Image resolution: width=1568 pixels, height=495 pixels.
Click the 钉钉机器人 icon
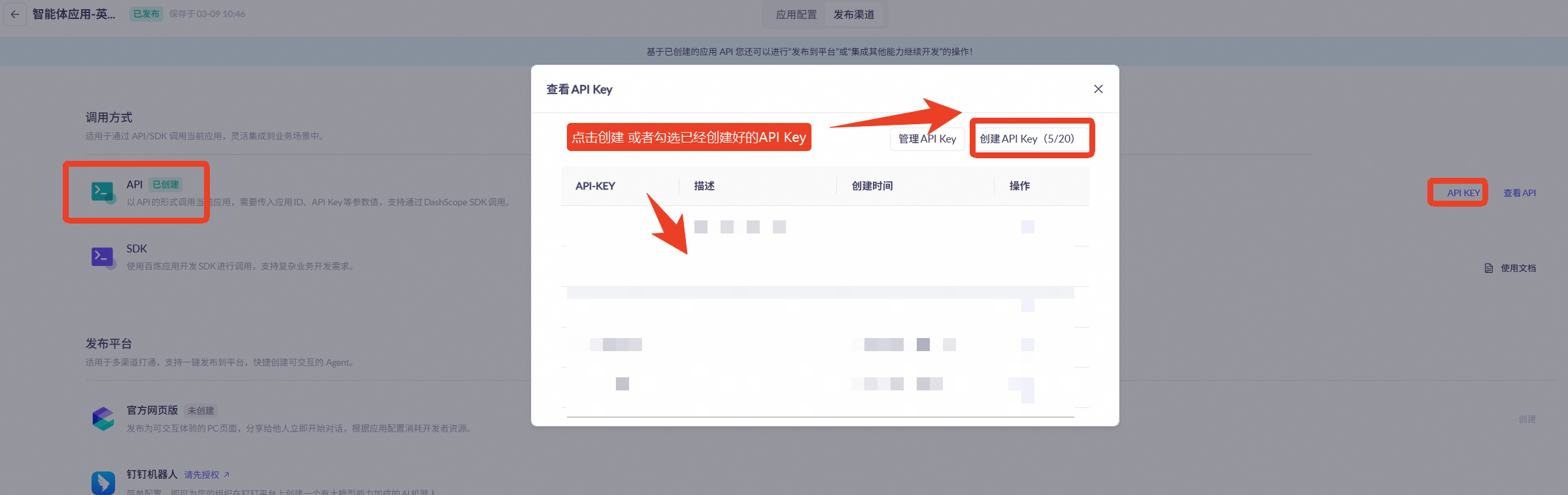coord(103,483)
